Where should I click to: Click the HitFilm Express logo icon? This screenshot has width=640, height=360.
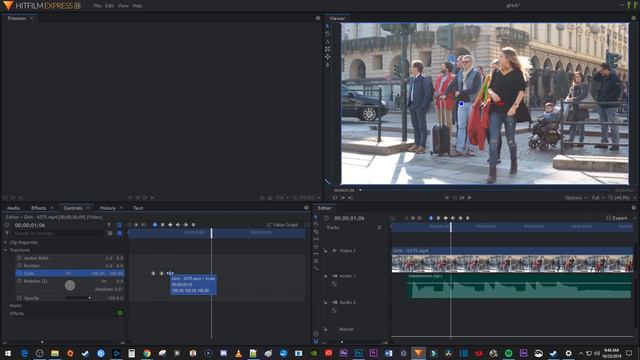click(x=8, y=5)
